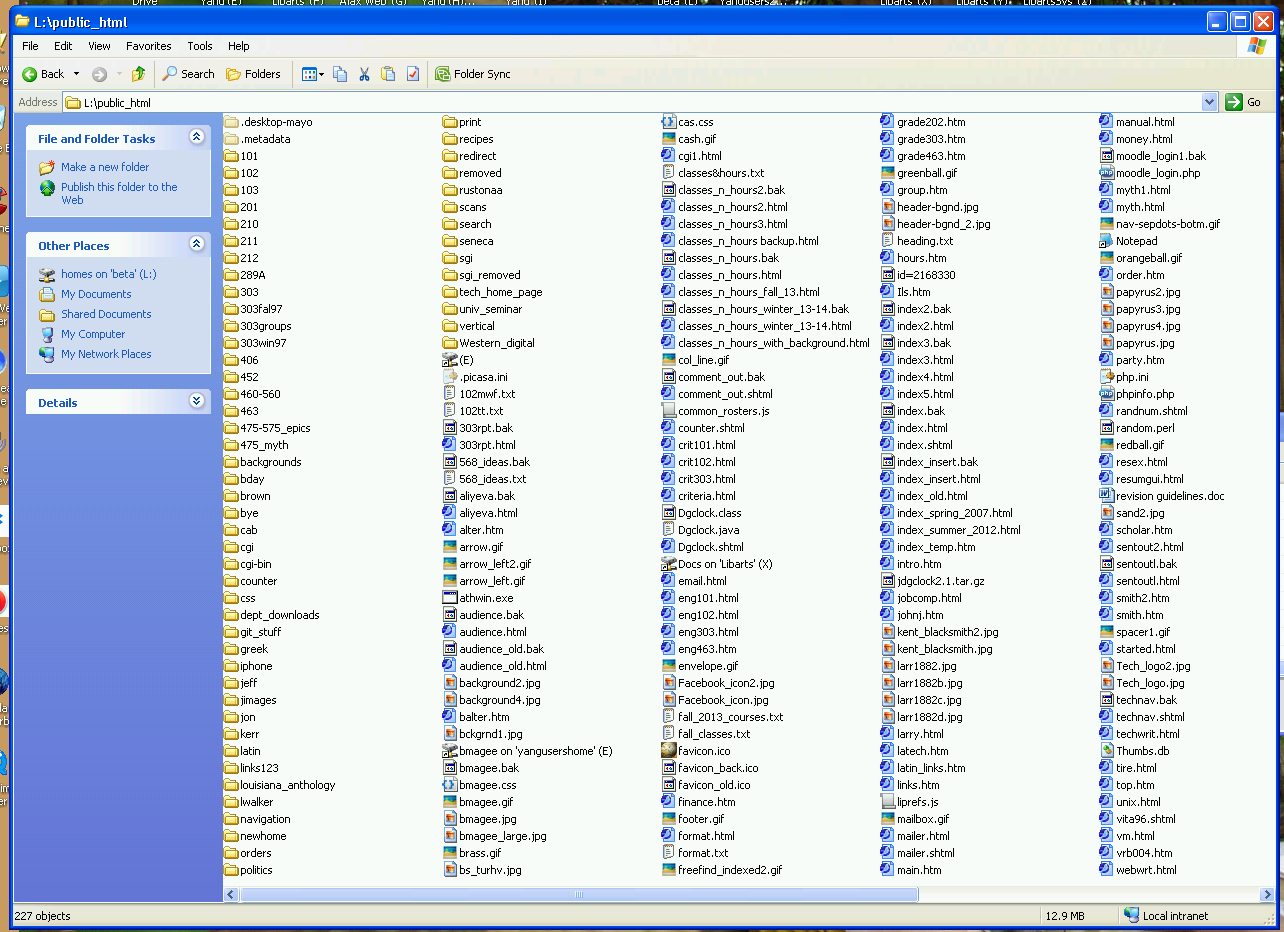
Task: Expand the address bar dropdown list
Action: click(1209, 102)
